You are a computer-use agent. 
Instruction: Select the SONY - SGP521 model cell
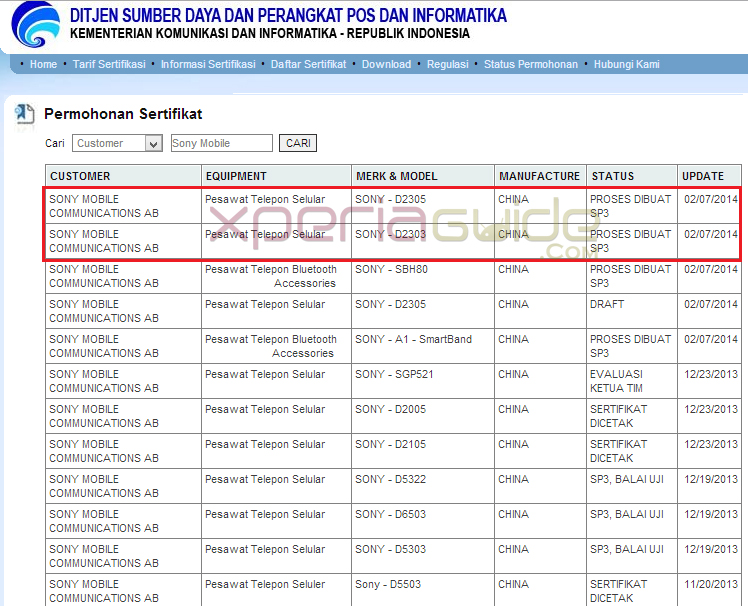pos(423,381)
